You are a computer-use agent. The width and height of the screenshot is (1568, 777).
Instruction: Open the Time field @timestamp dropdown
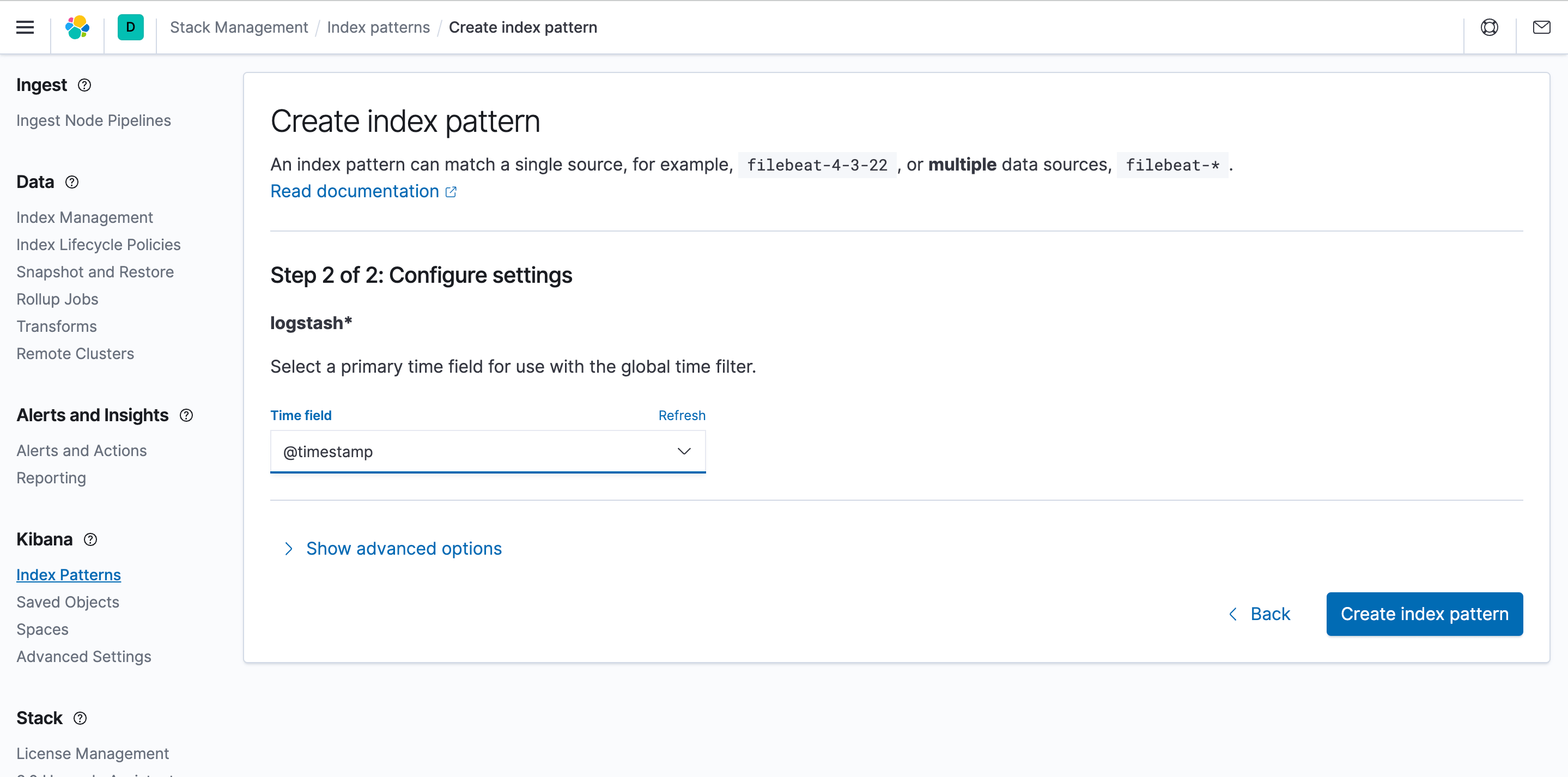(488, 452)
